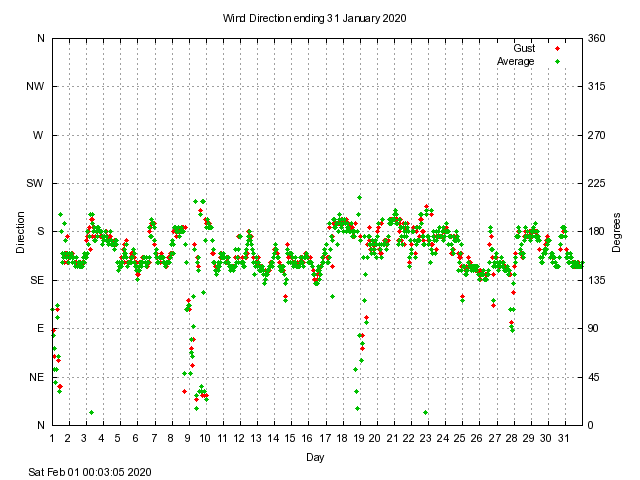
Task: Click the 'NE' direction axis label
Action: [36, 377]
